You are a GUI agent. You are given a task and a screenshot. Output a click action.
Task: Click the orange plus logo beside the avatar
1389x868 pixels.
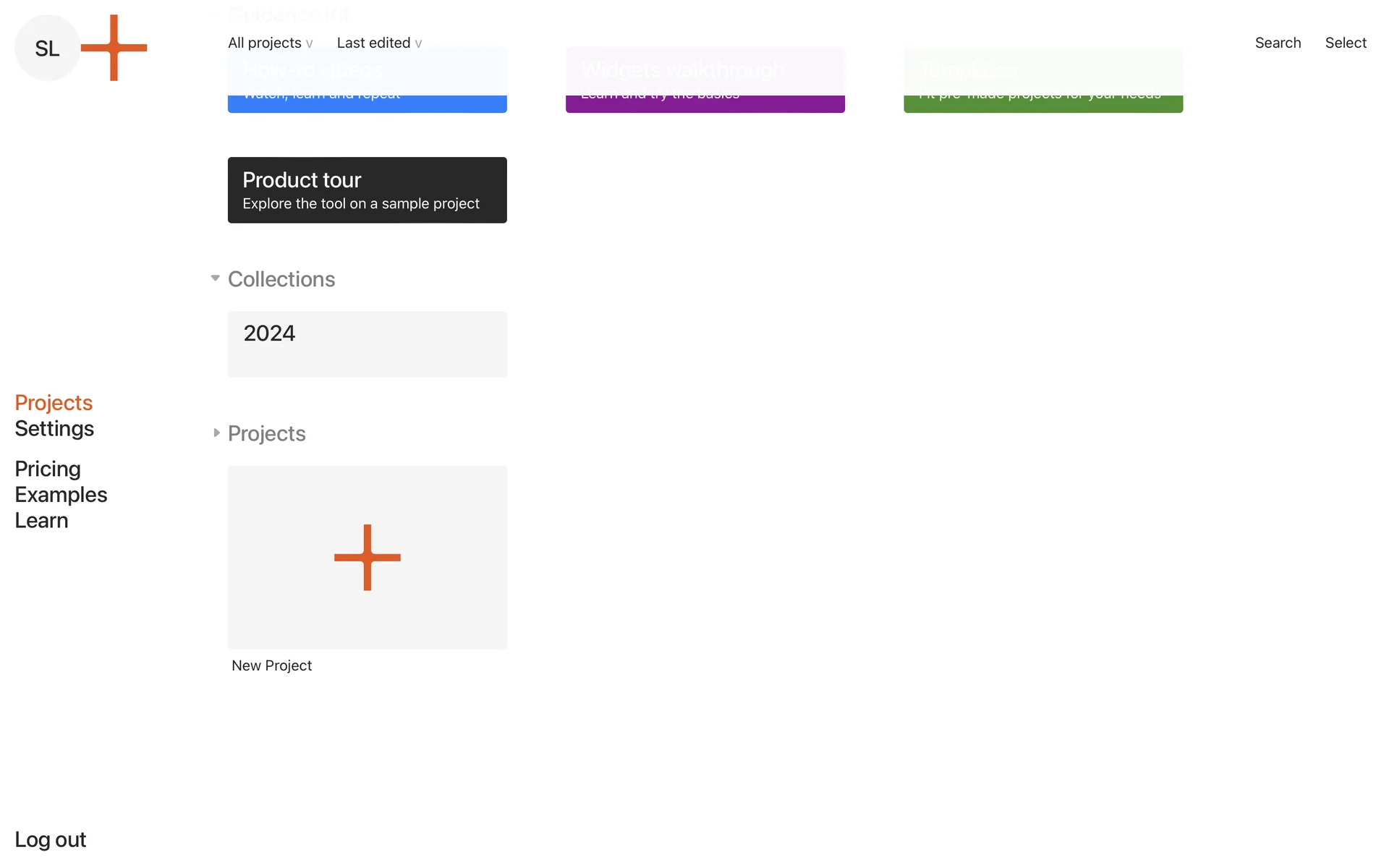[x=114, y=48]
